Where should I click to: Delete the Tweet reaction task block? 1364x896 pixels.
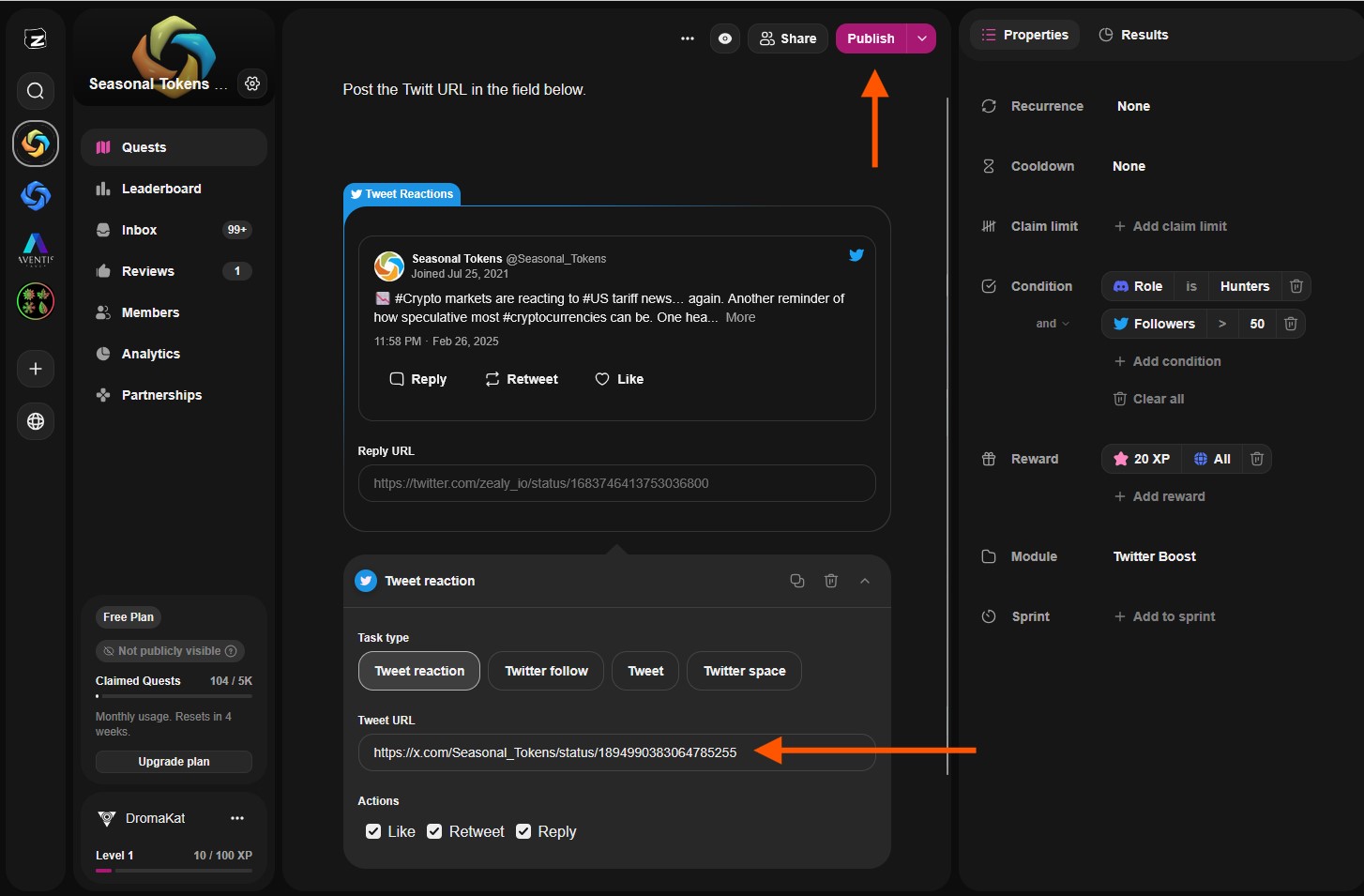click(831, 581)
